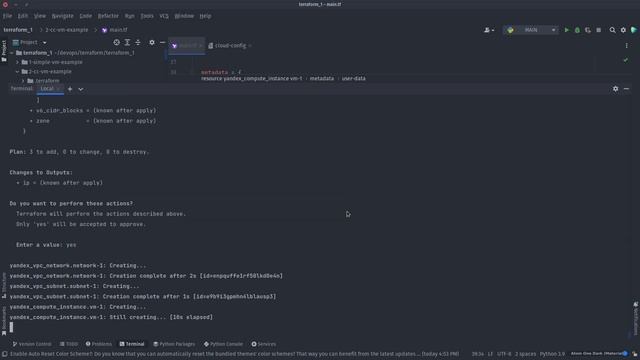Toggle the Terminal tool window button
The height and width of the screenshot is (360, 640).
(x=132, y=344)
